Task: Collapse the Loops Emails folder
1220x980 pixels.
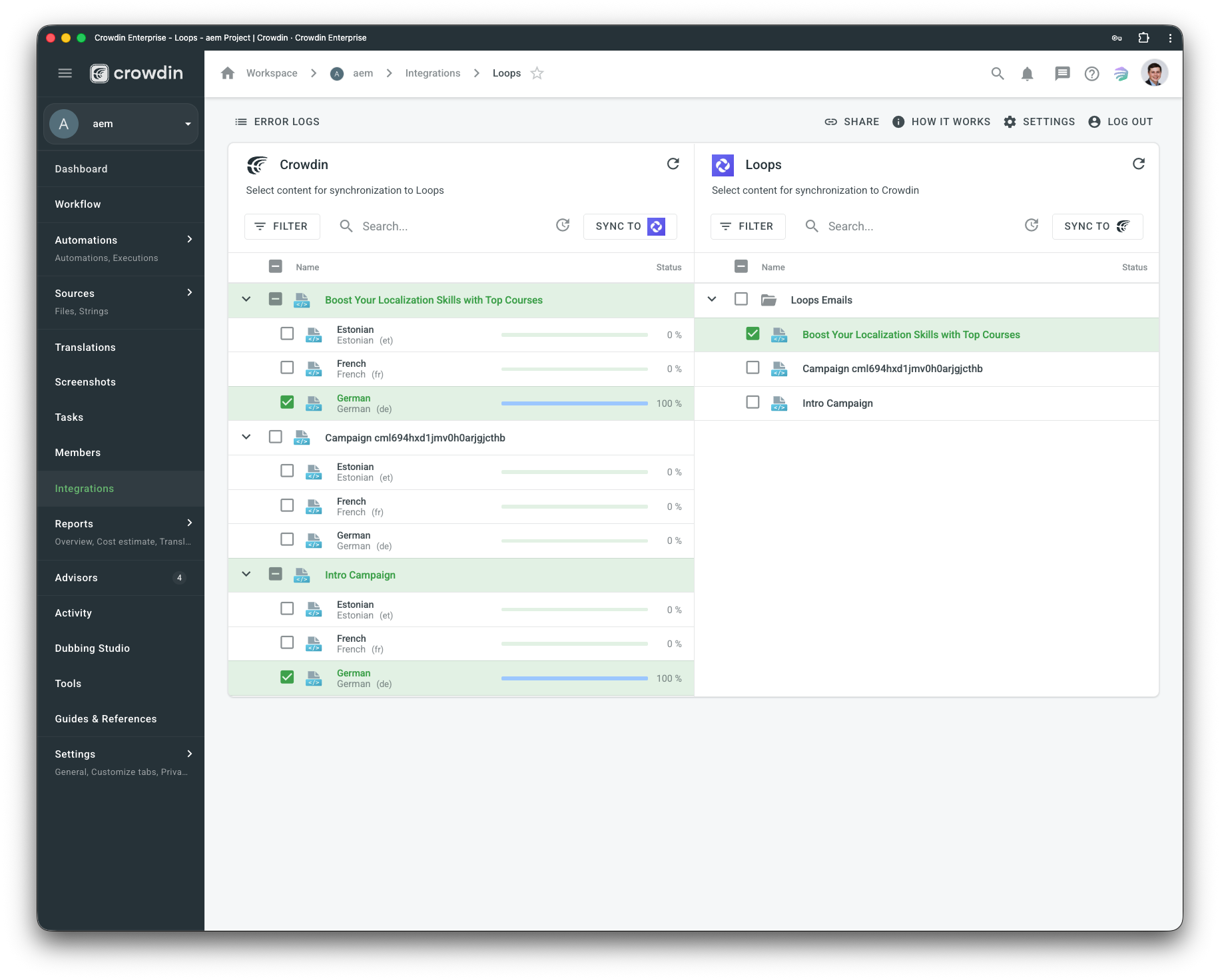Action: (x=711, y=299)
